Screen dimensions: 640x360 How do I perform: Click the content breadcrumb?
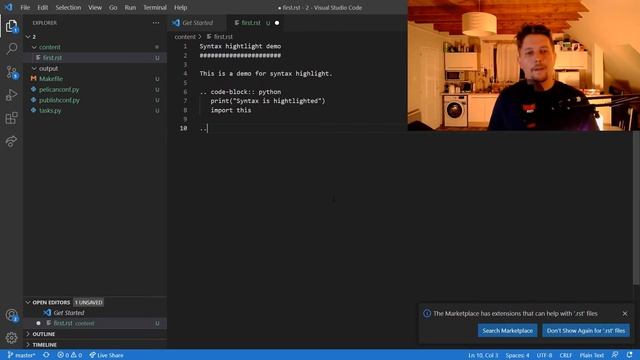tap(185, 37)
